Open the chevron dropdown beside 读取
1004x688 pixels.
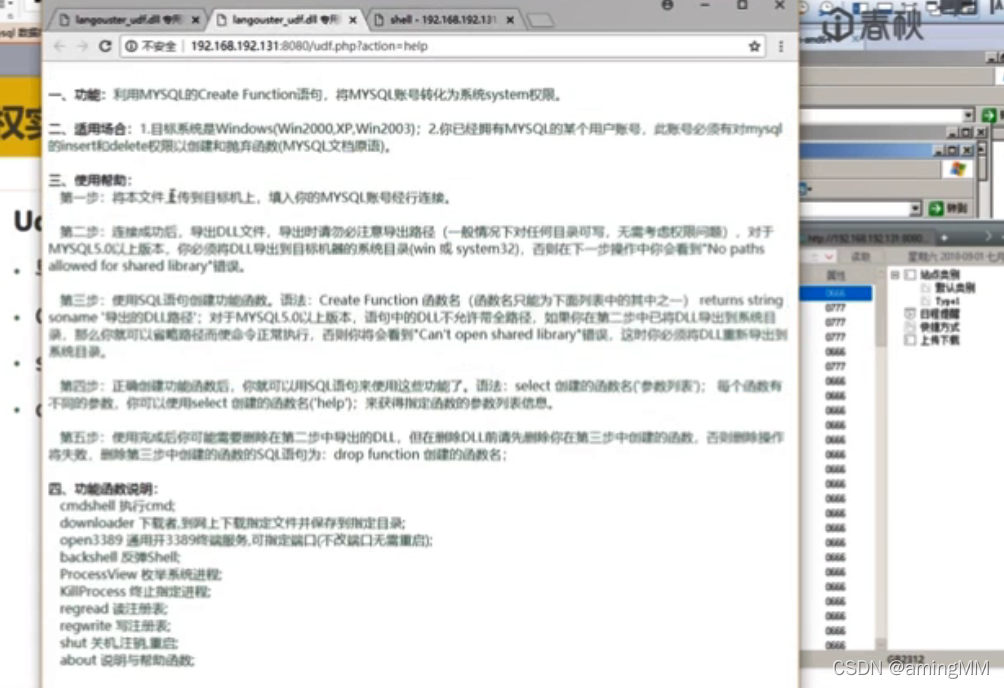(829, 257)
